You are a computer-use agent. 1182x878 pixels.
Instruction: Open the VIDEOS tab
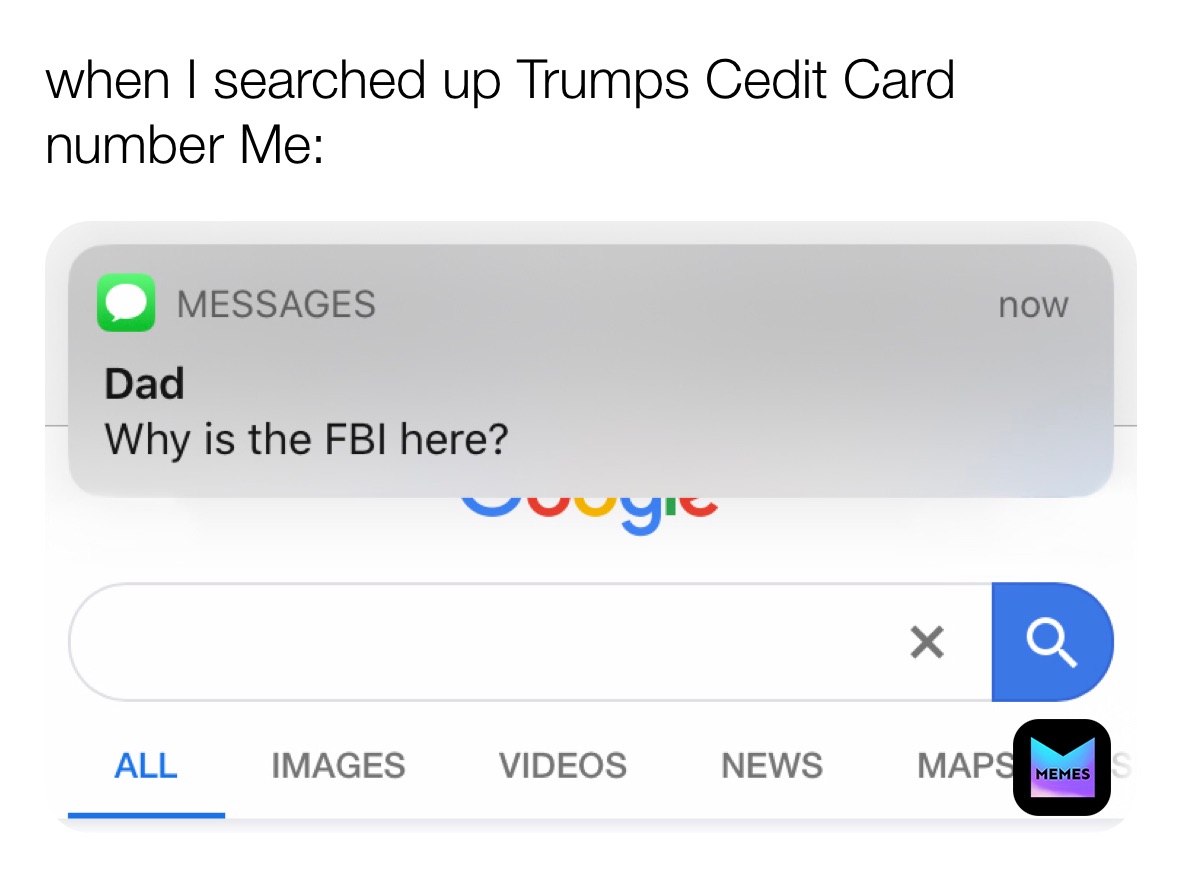pos(562,766)
